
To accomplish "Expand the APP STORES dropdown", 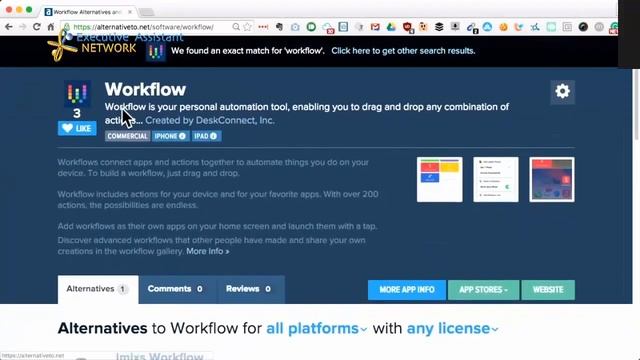I will 483,290.
